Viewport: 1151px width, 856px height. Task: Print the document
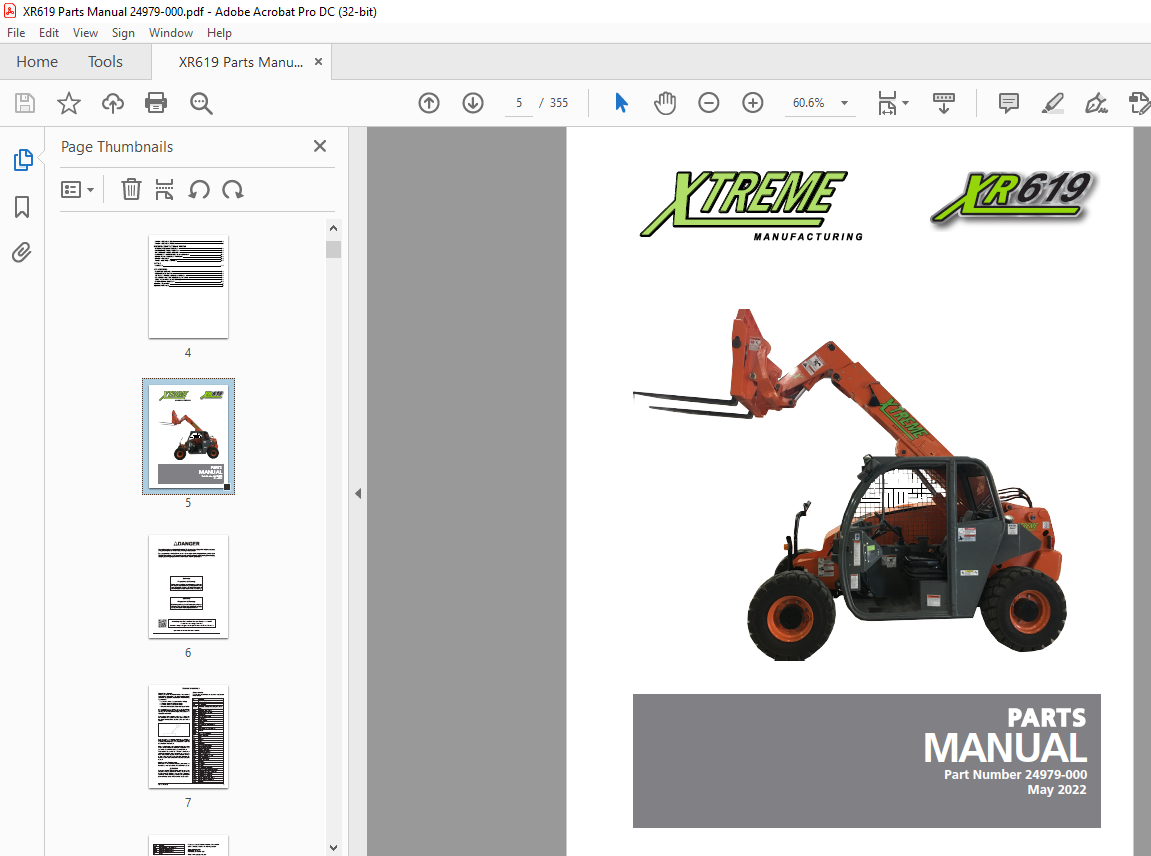coord(156,103)
